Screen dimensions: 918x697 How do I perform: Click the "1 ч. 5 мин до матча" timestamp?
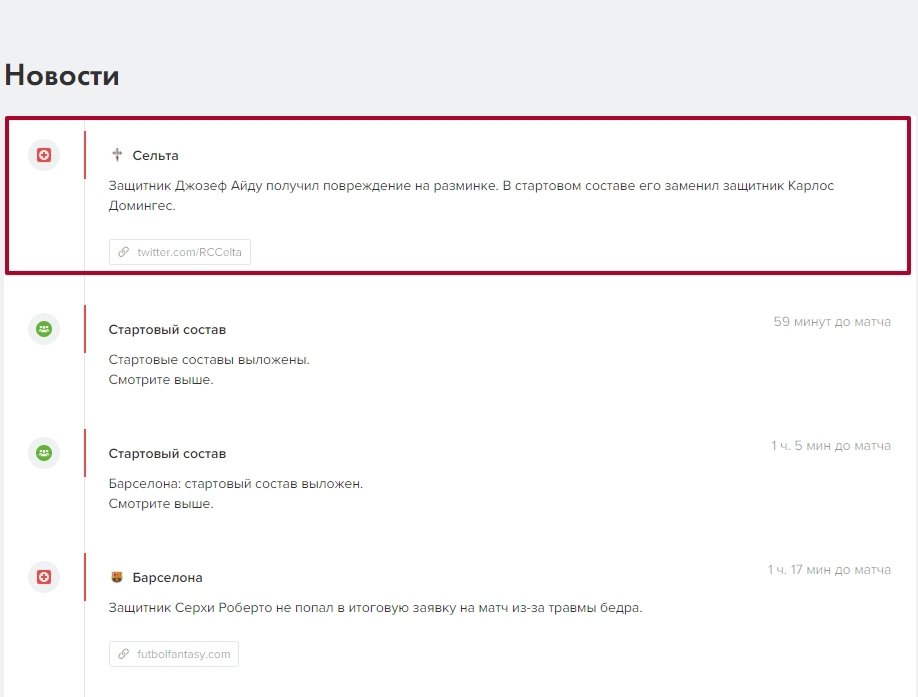click(830, 446)
